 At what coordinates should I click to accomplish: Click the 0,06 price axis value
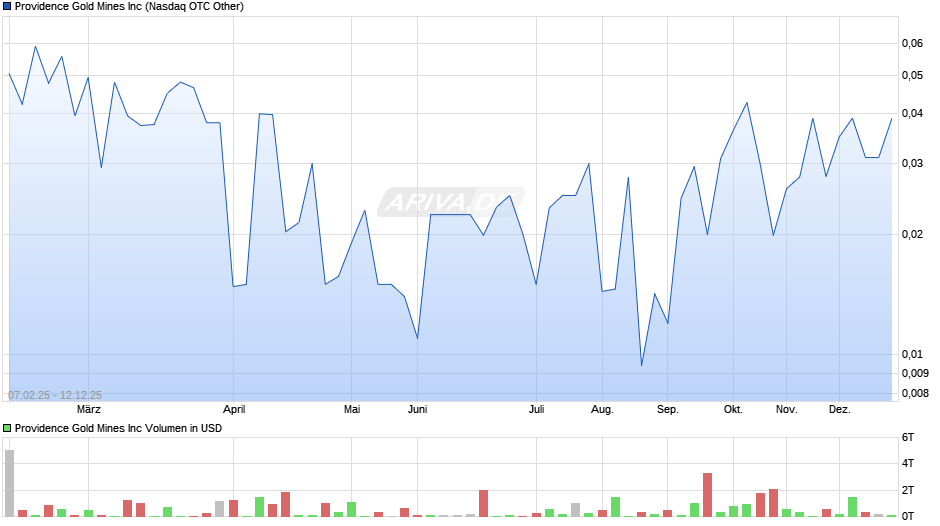click(x=912, y=43)
